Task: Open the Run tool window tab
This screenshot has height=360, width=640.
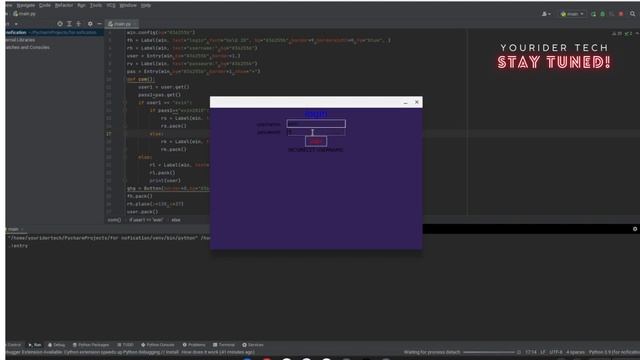Action: (x=35, y=345)
